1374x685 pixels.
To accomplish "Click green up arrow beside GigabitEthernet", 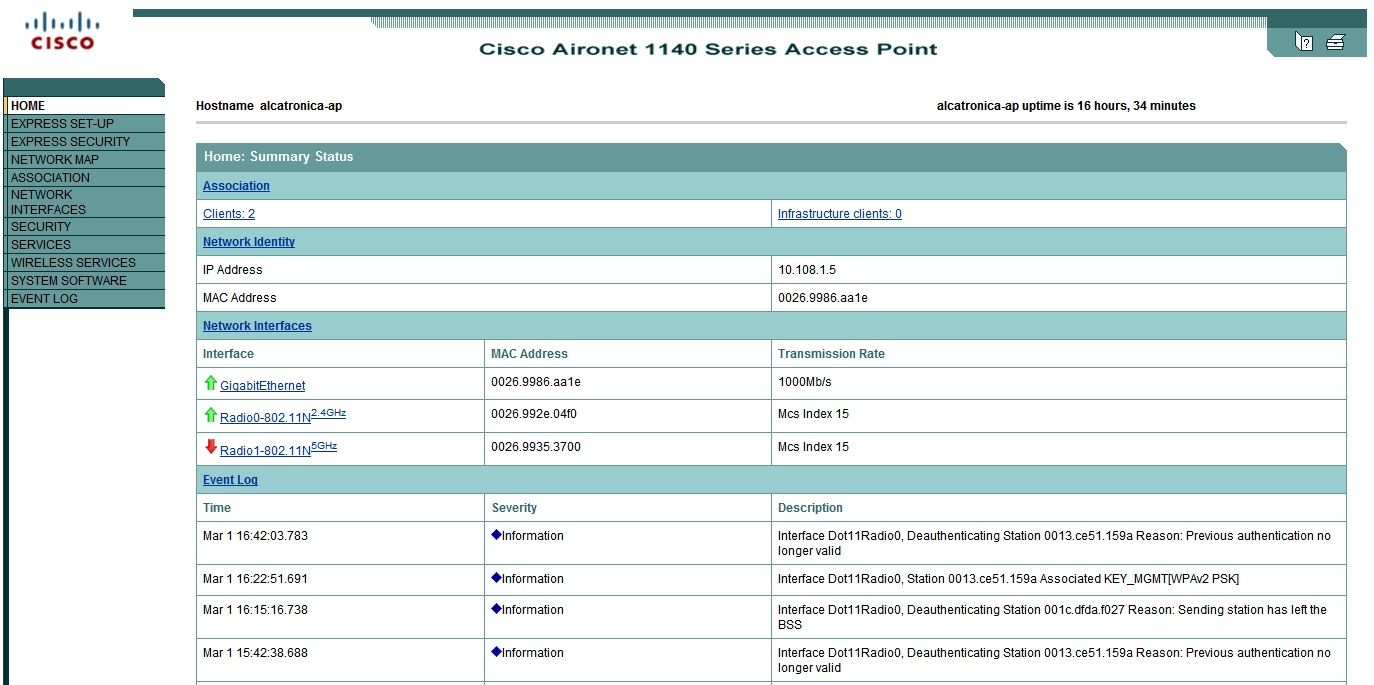I will (x=210, y=383).
